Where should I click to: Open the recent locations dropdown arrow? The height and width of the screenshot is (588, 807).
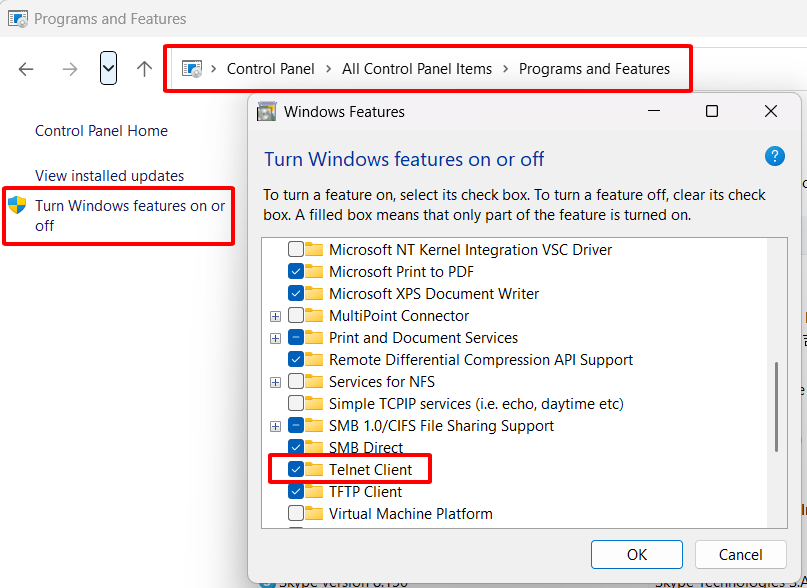pyautogui.click(x=109, y=69)
